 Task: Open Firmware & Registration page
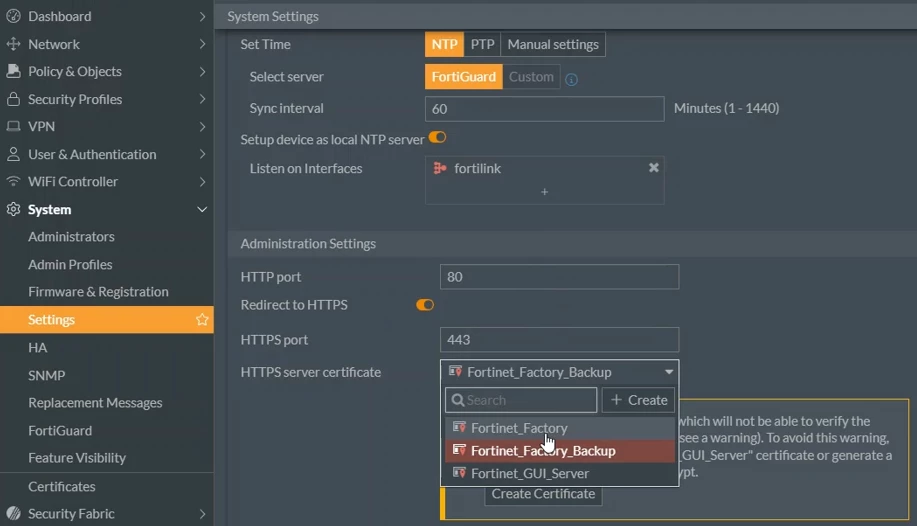coord(98,291)
